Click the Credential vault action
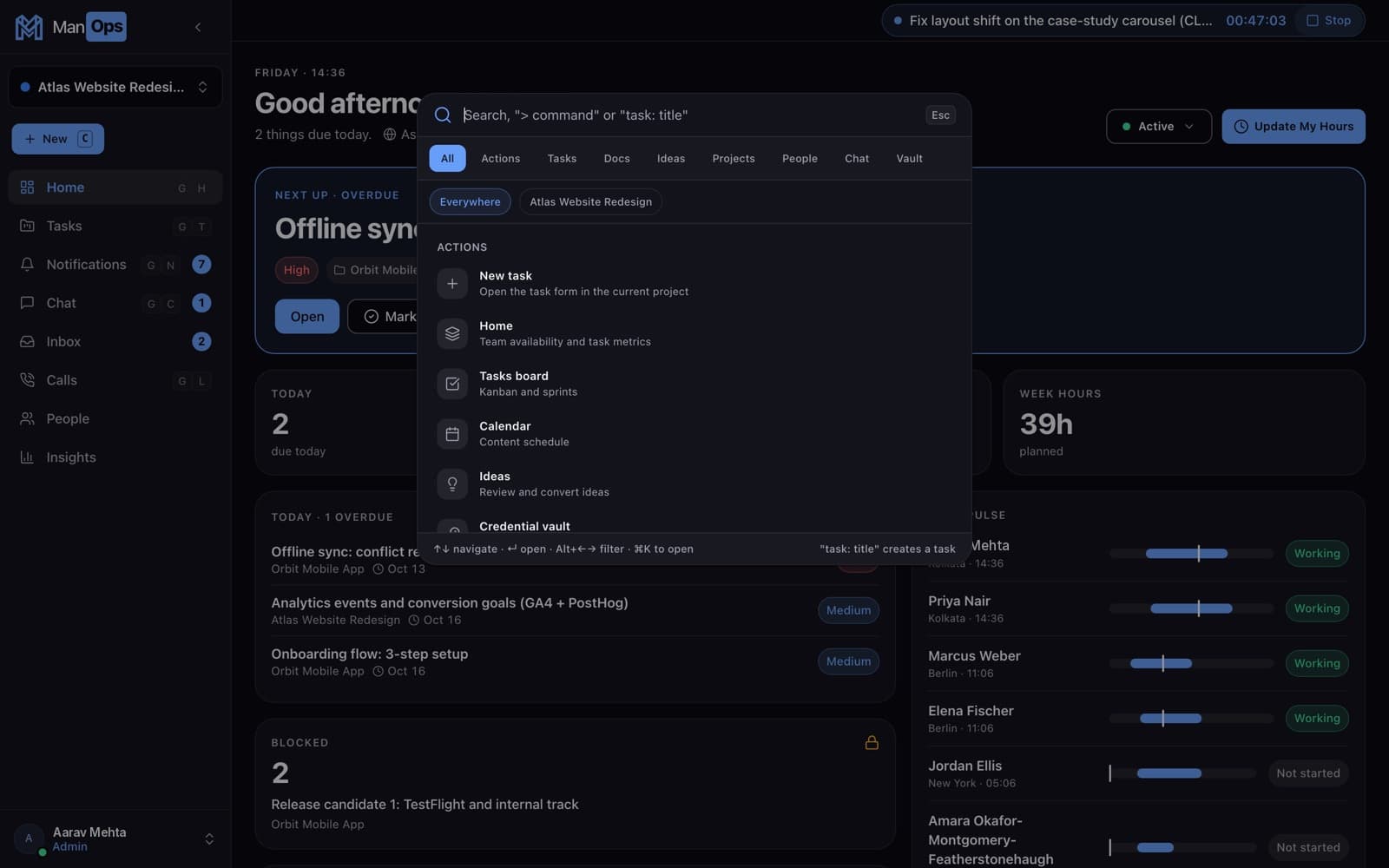The image size is (1389, 868). click(694, 526)
